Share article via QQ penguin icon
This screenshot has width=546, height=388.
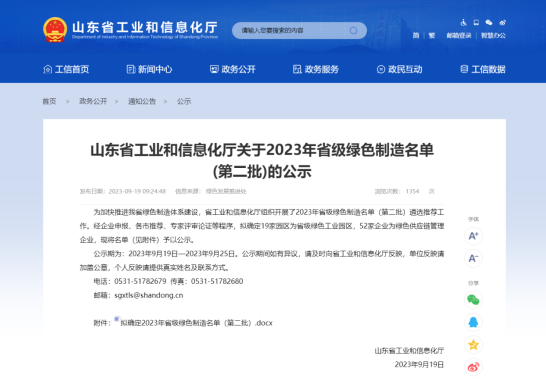click(473, 322)
